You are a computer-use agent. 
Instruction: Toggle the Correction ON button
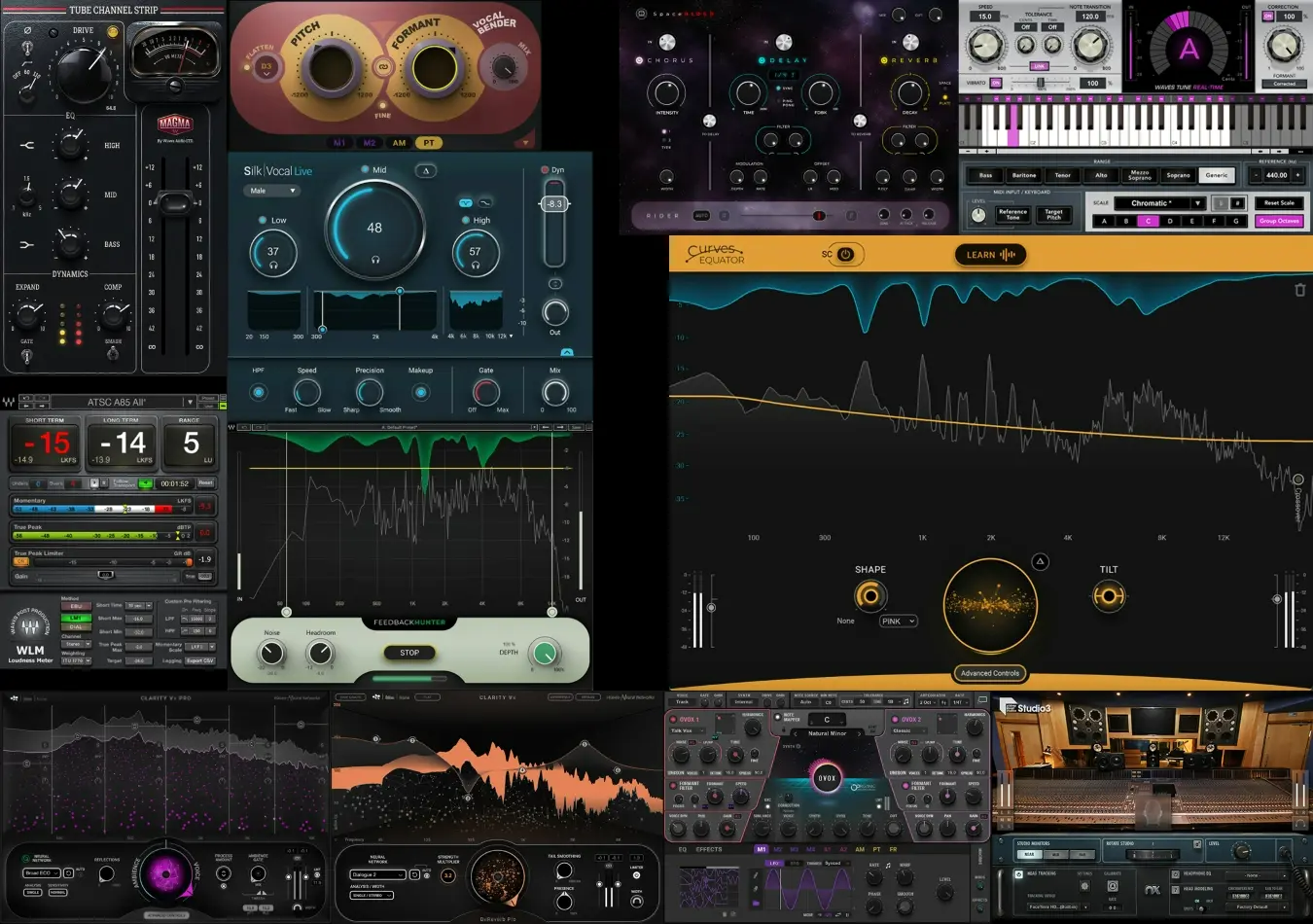coord(1268,17)
